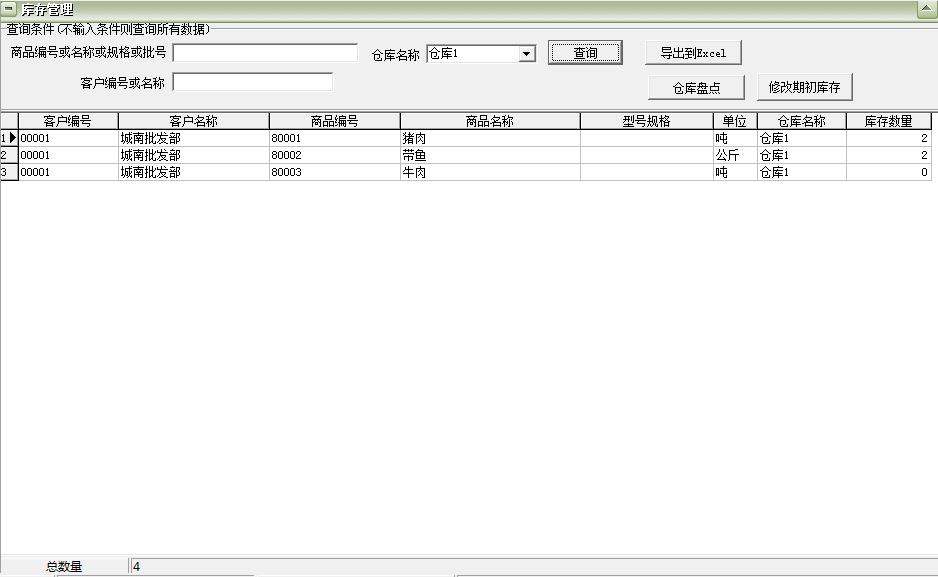Click the 吨 unit cell in 猪肉 row
The image size is (938, 577).
point(735,138)
